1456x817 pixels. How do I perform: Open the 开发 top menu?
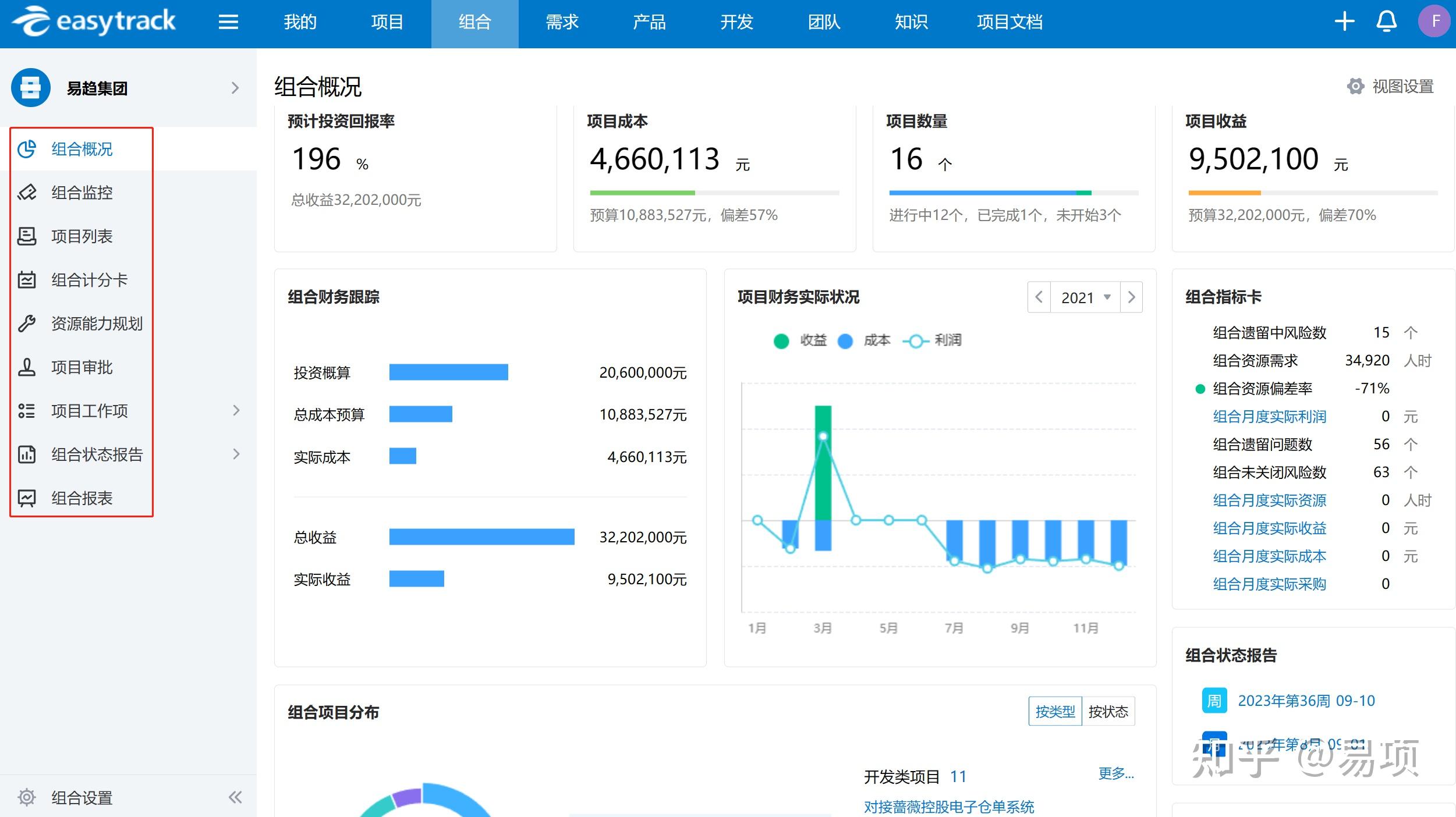coord(737,22)
